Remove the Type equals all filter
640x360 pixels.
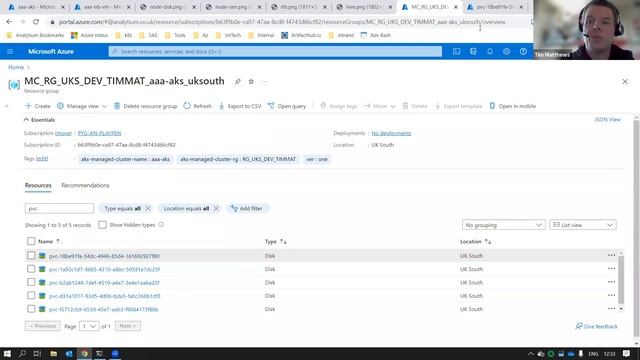(148, 209)
